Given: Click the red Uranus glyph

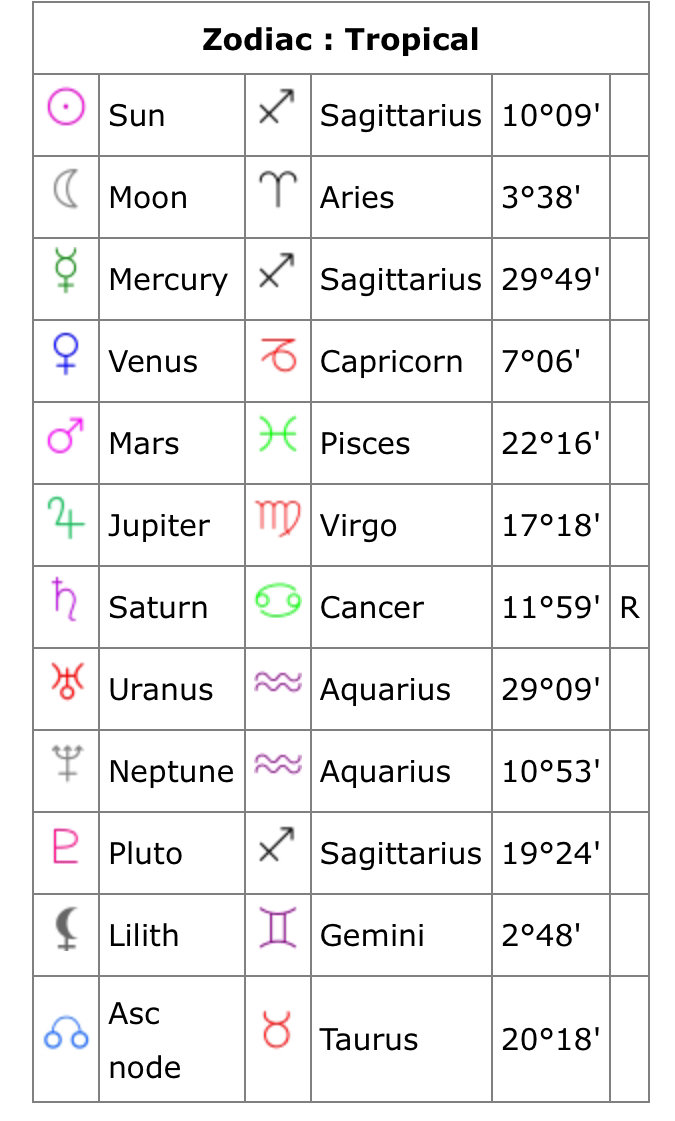Looking at the screenshot, I should 66,681.
